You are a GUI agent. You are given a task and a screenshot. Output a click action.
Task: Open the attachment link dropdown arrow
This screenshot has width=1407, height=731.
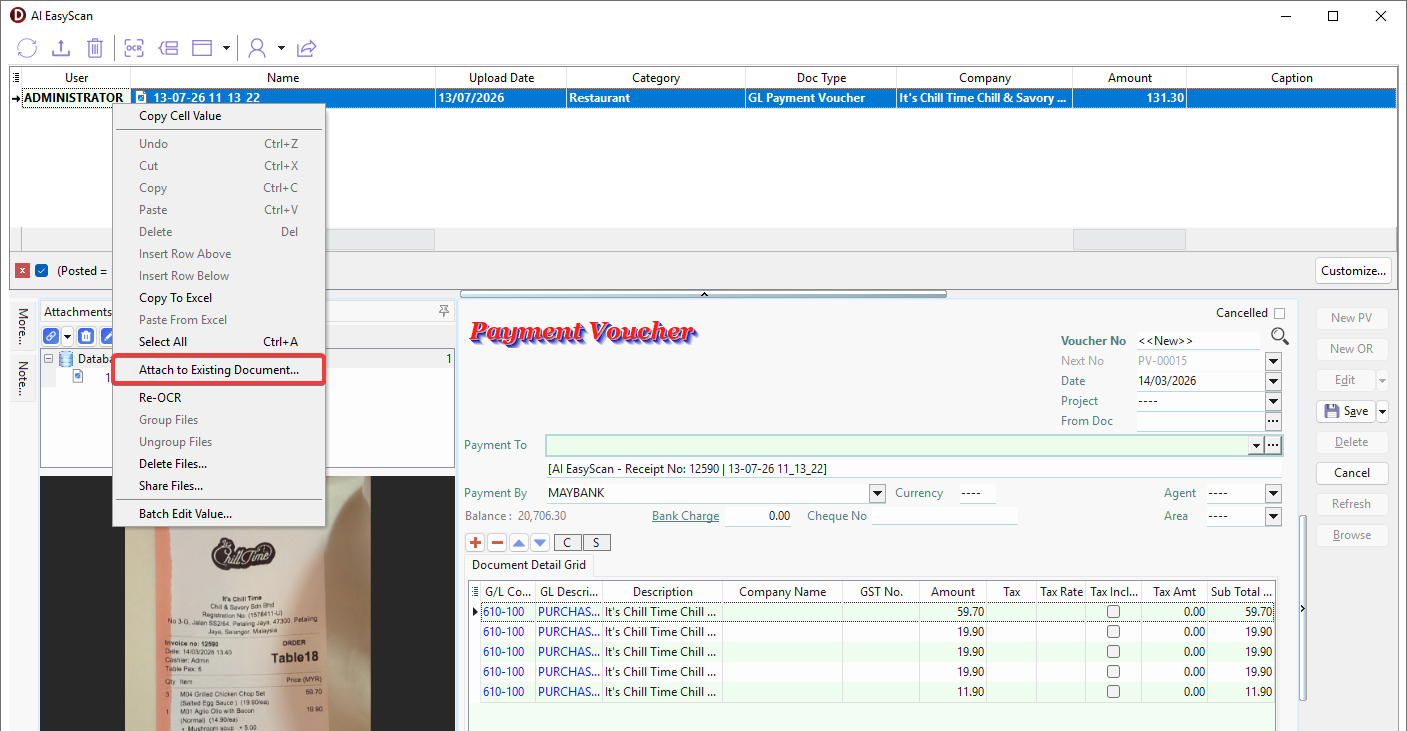click(67, 337)
